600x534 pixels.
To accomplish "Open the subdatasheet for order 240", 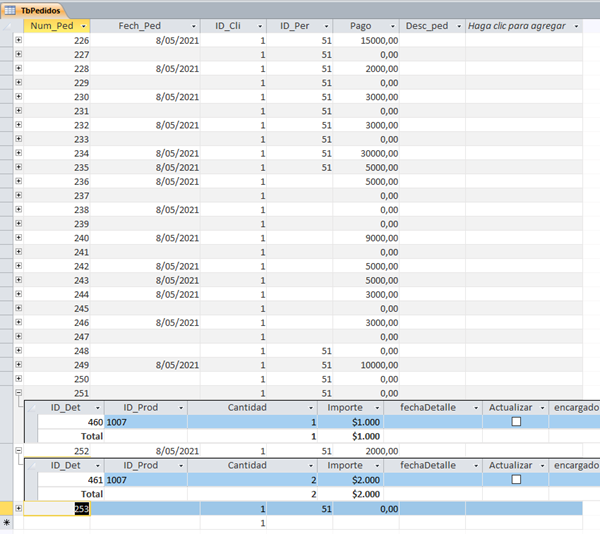I will (18, 238).
